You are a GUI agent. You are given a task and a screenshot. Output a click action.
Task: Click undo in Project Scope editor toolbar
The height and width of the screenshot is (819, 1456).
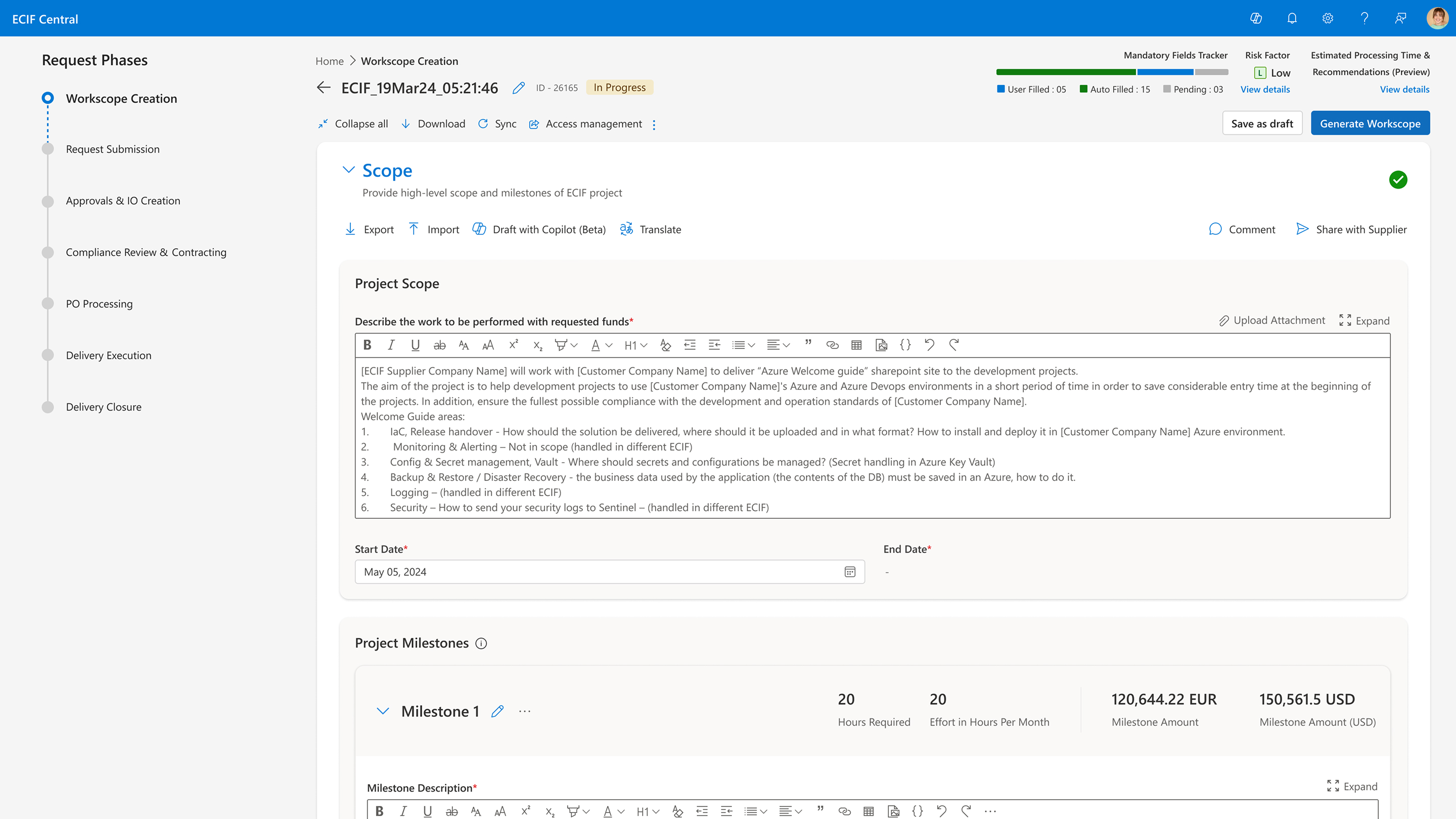pos(930,345)
